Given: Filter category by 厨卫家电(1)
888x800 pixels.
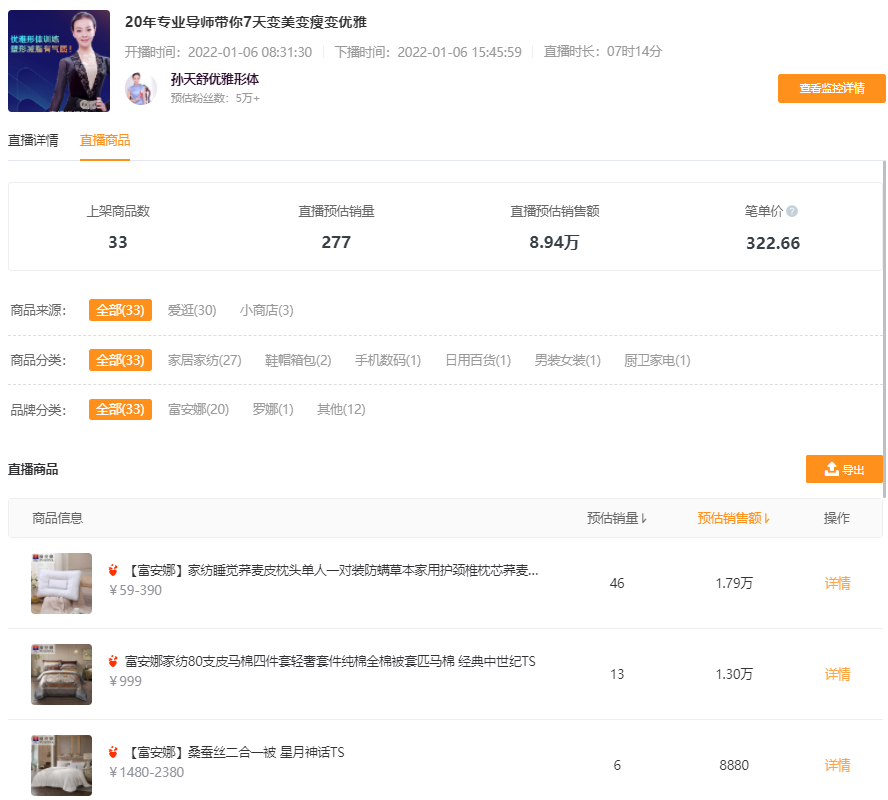Looking at the screenshot, I should pos(657,360).
